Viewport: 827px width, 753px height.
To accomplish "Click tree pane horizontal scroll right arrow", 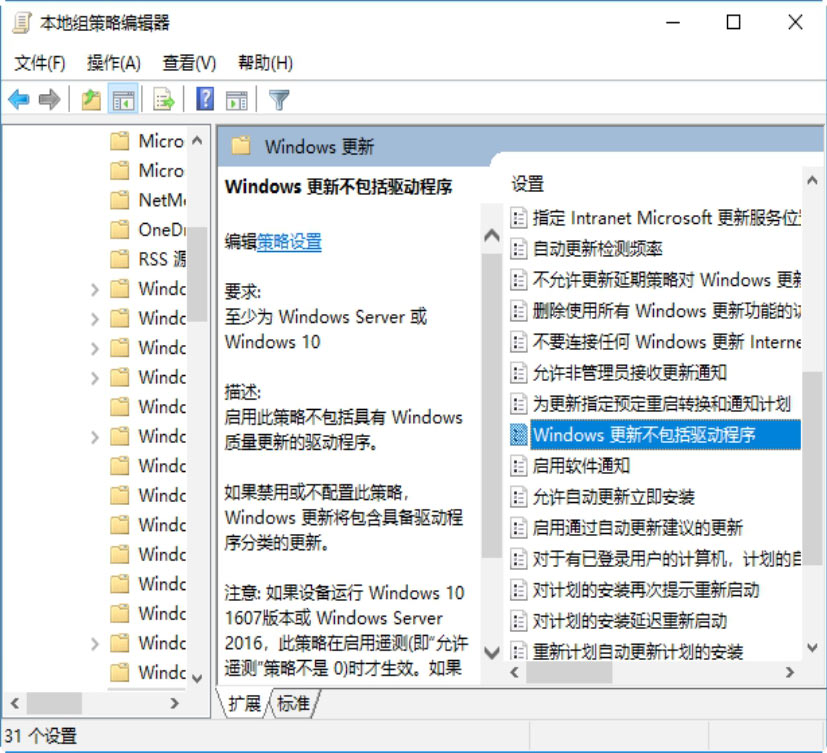I will point(174,703).
